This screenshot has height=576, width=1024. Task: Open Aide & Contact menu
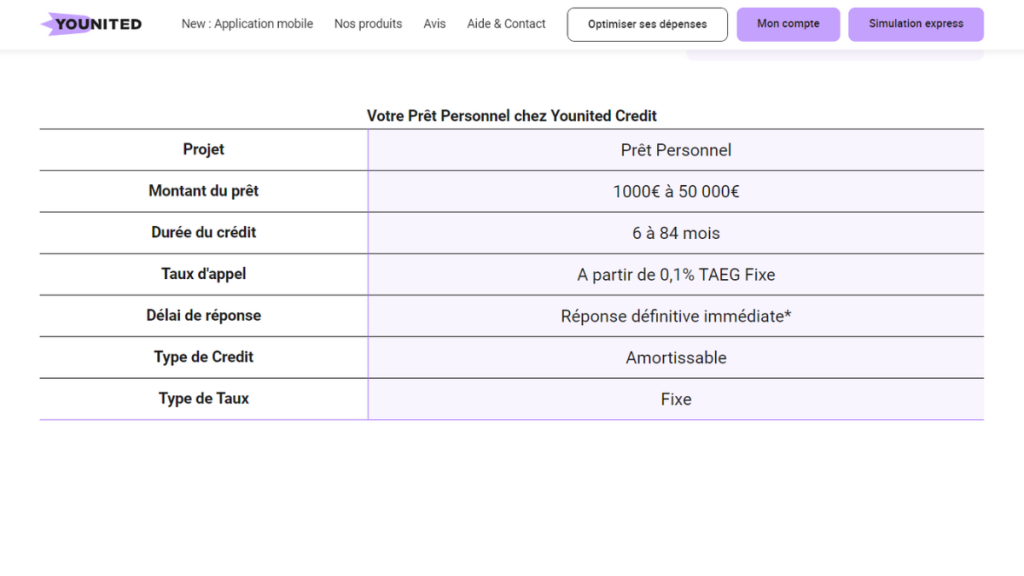click(506, 24)
